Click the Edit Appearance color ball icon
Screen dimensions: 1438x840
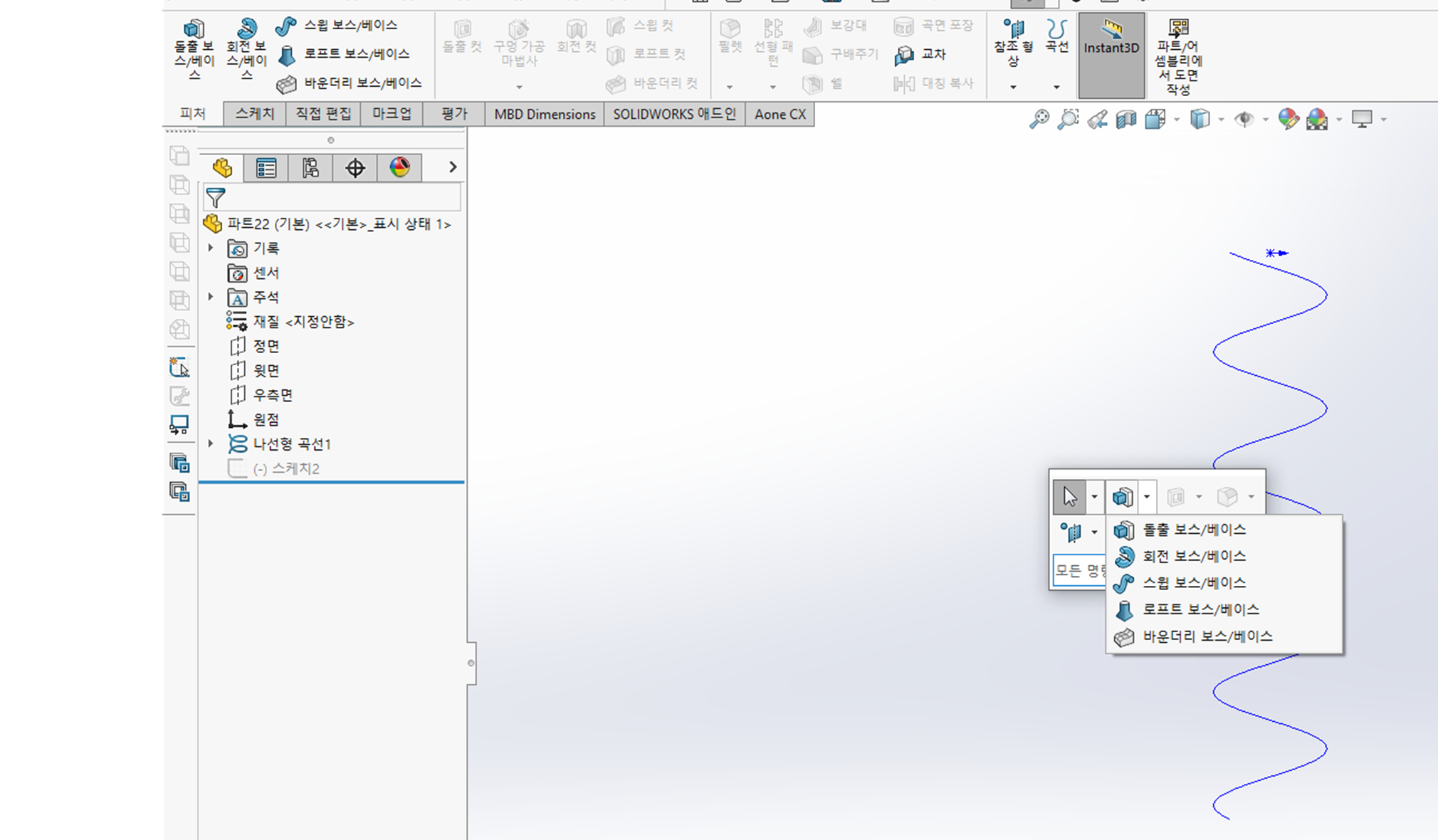1288,119
